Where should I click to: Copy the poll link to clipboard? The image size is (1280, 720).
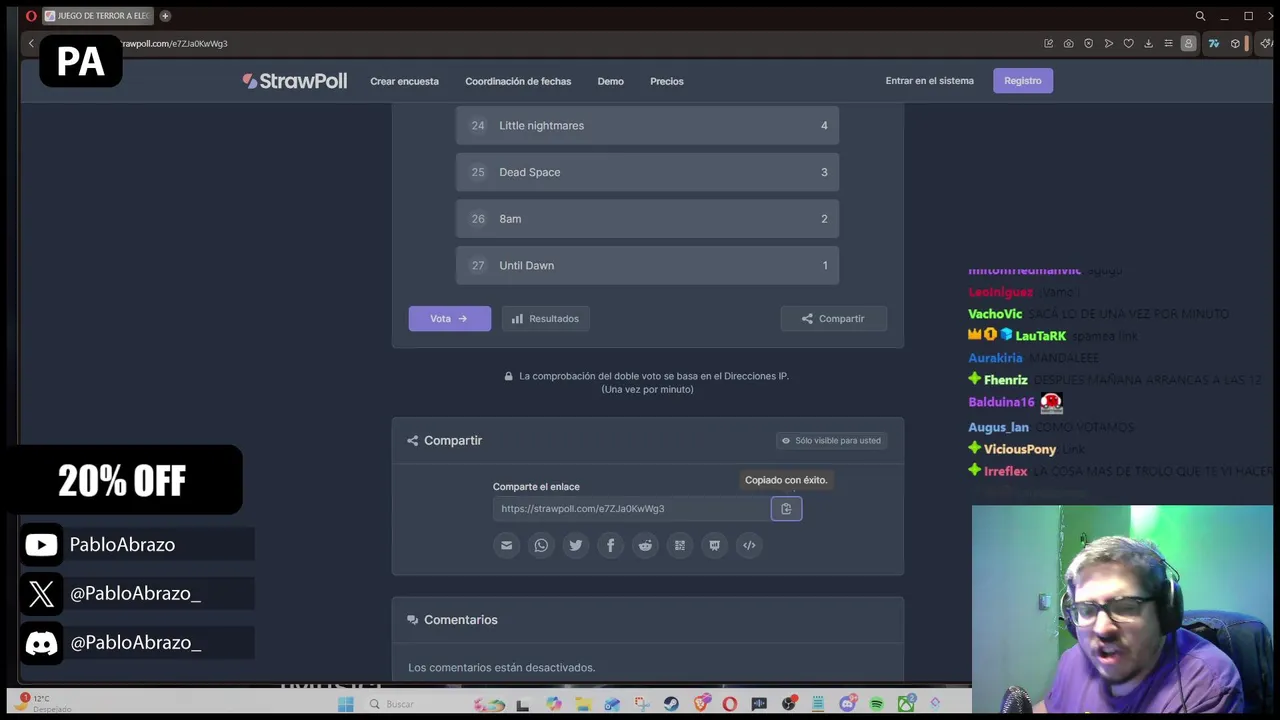(x=786, y=509)
